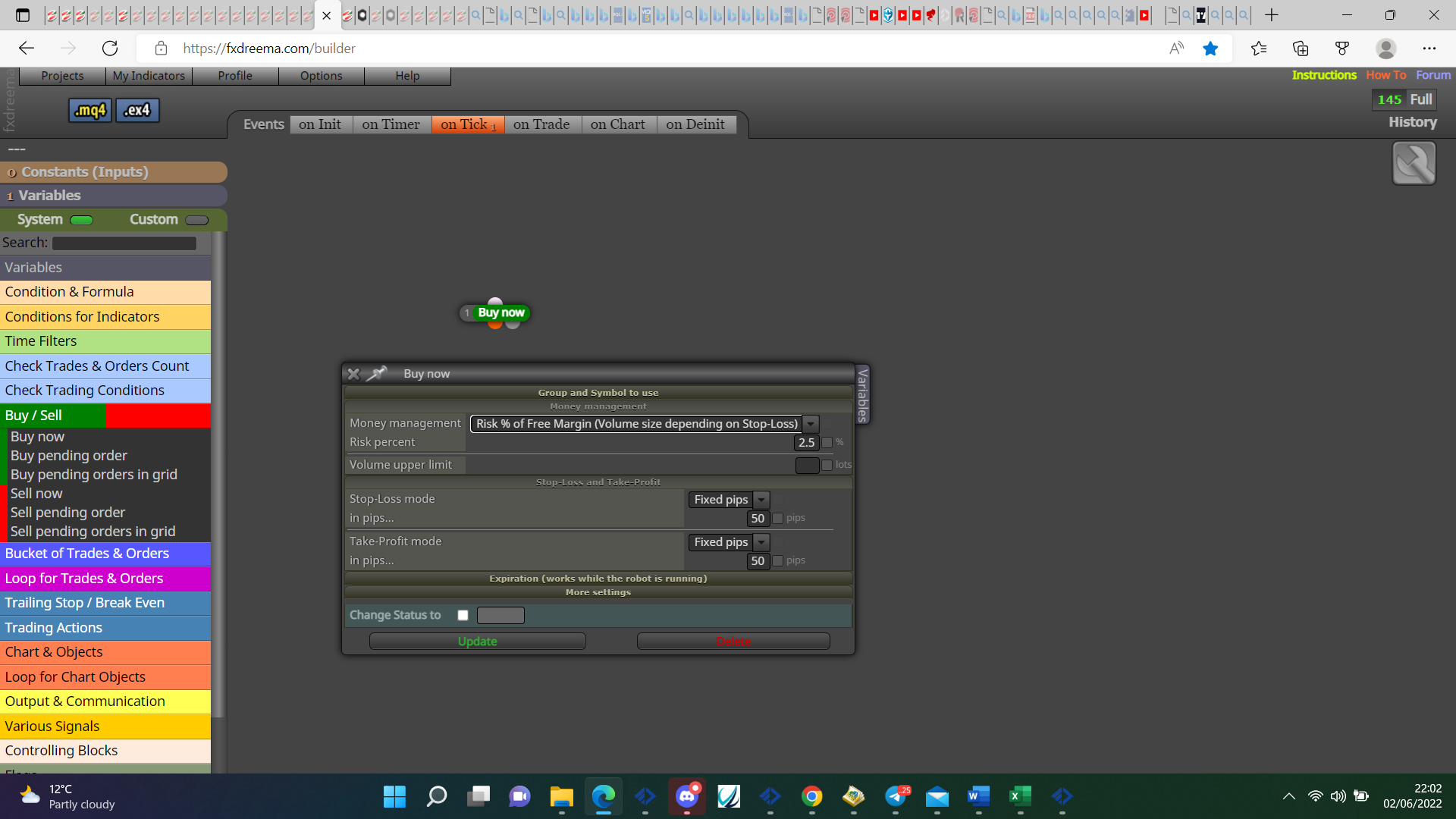Open the Variables side tab on the dialog
The image size is (1456, 819).
pos(862,394)
